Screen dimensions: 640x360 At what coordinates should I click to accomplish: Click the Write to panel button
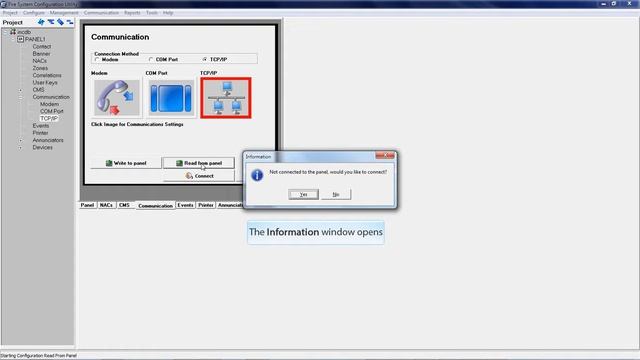click(126, 163)
